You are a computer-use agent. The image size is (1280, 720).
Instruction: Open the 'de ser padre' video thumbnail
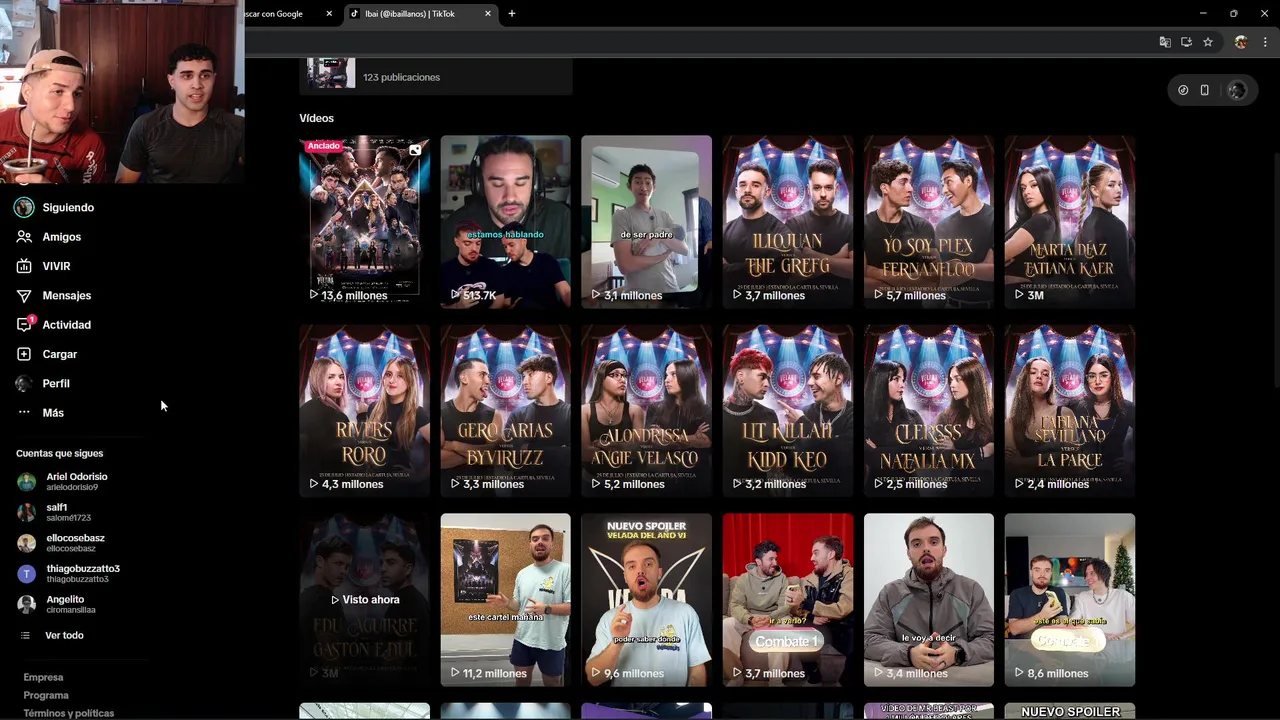(x=646, y=222)
